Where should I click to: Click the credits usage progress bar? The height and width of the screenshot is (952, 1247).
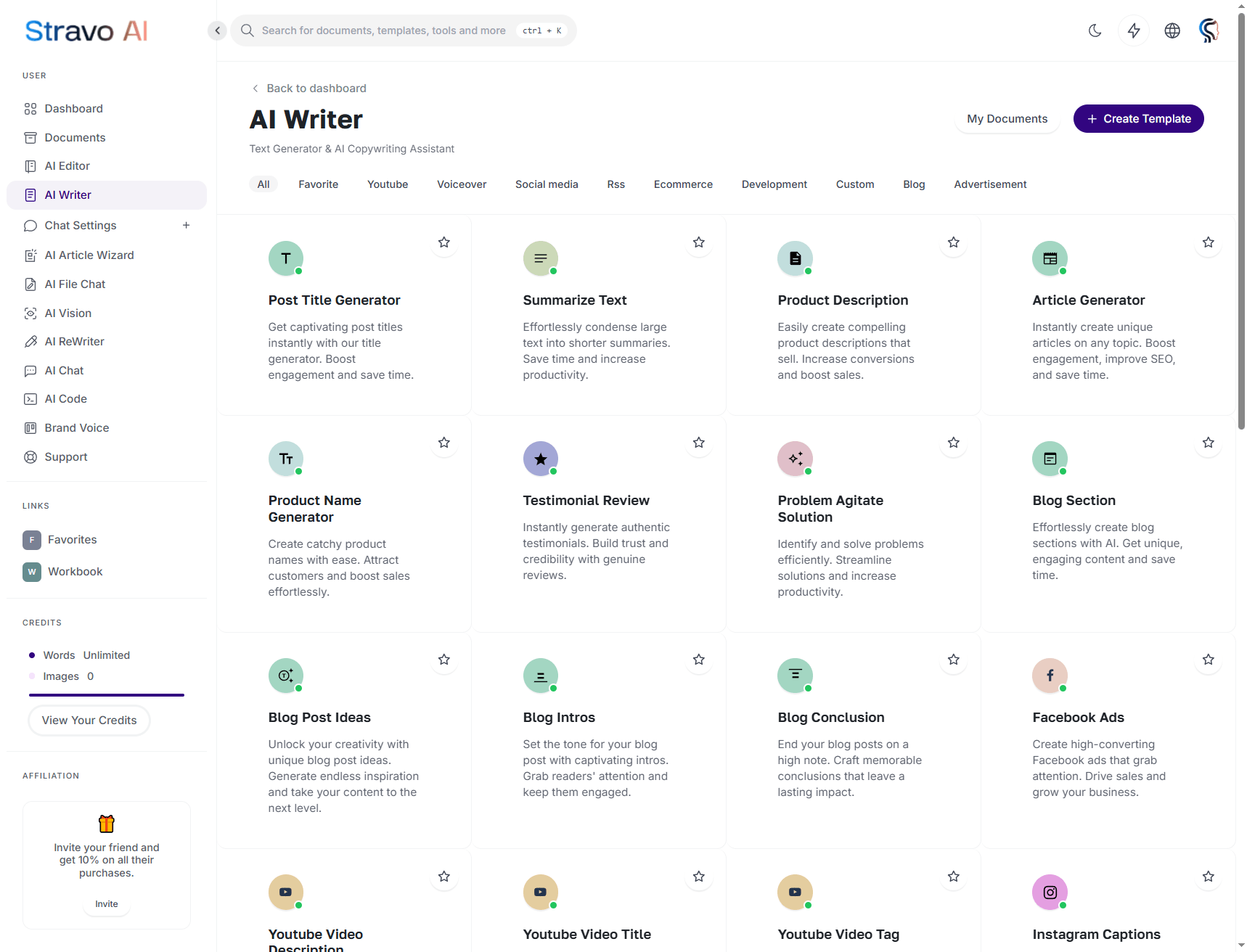107,695
